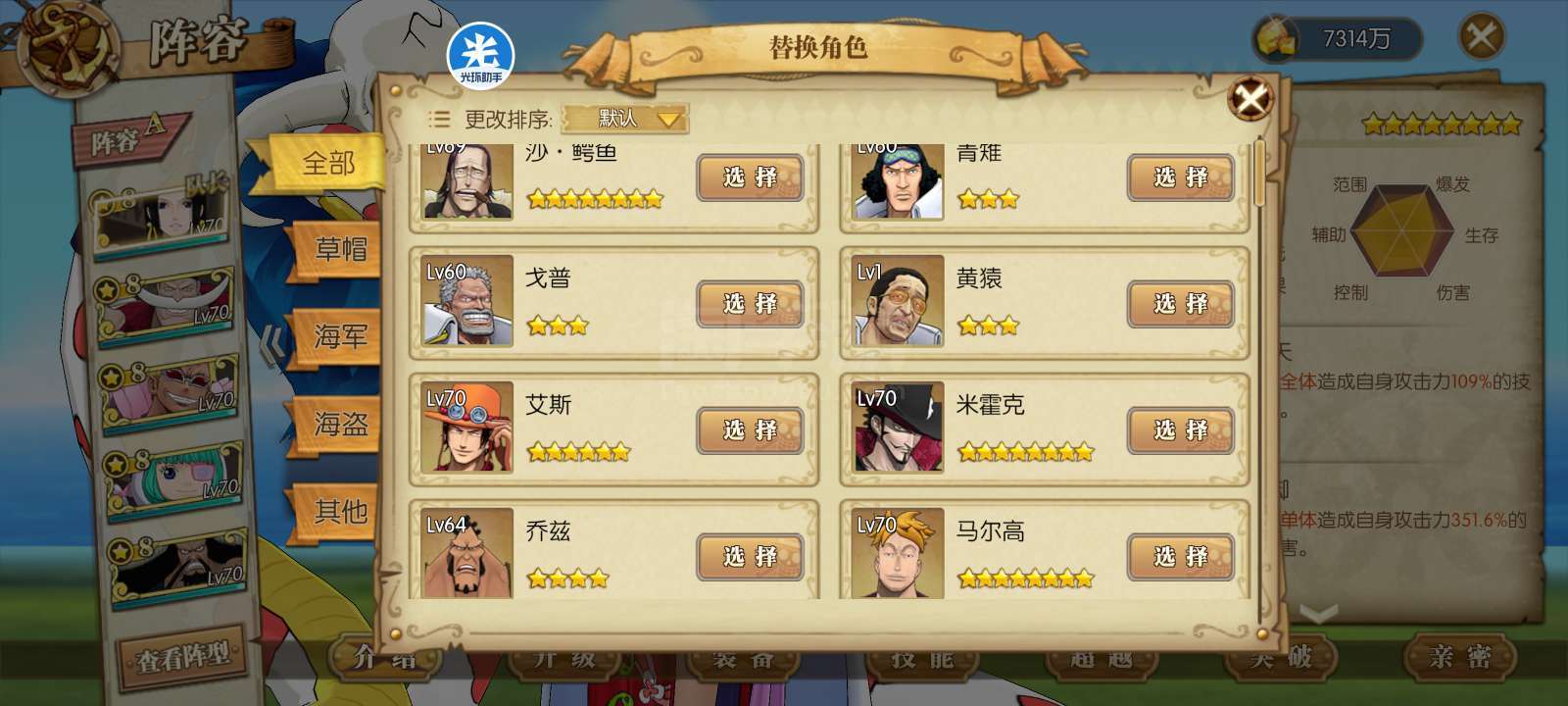
Task: Select Garp's portrait in the character list
Action: (x=467, y=300)
